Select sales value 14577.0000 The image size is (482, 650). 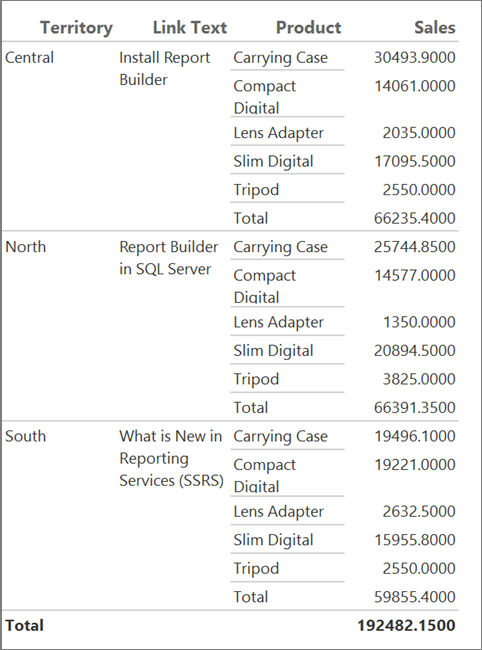(x=415, y=276)
